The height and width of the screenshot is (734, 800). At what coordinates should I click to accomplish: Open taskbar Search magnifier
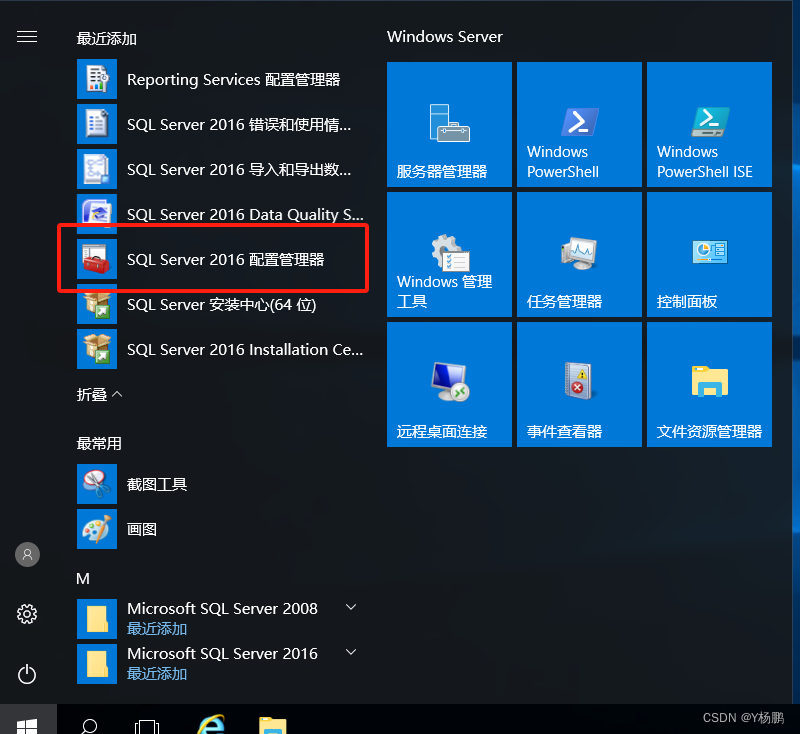click(90, 725)
